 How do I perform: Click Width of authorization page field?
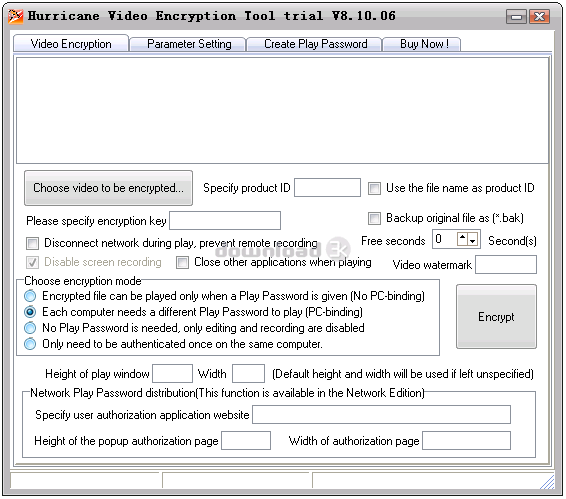(466, 441)
